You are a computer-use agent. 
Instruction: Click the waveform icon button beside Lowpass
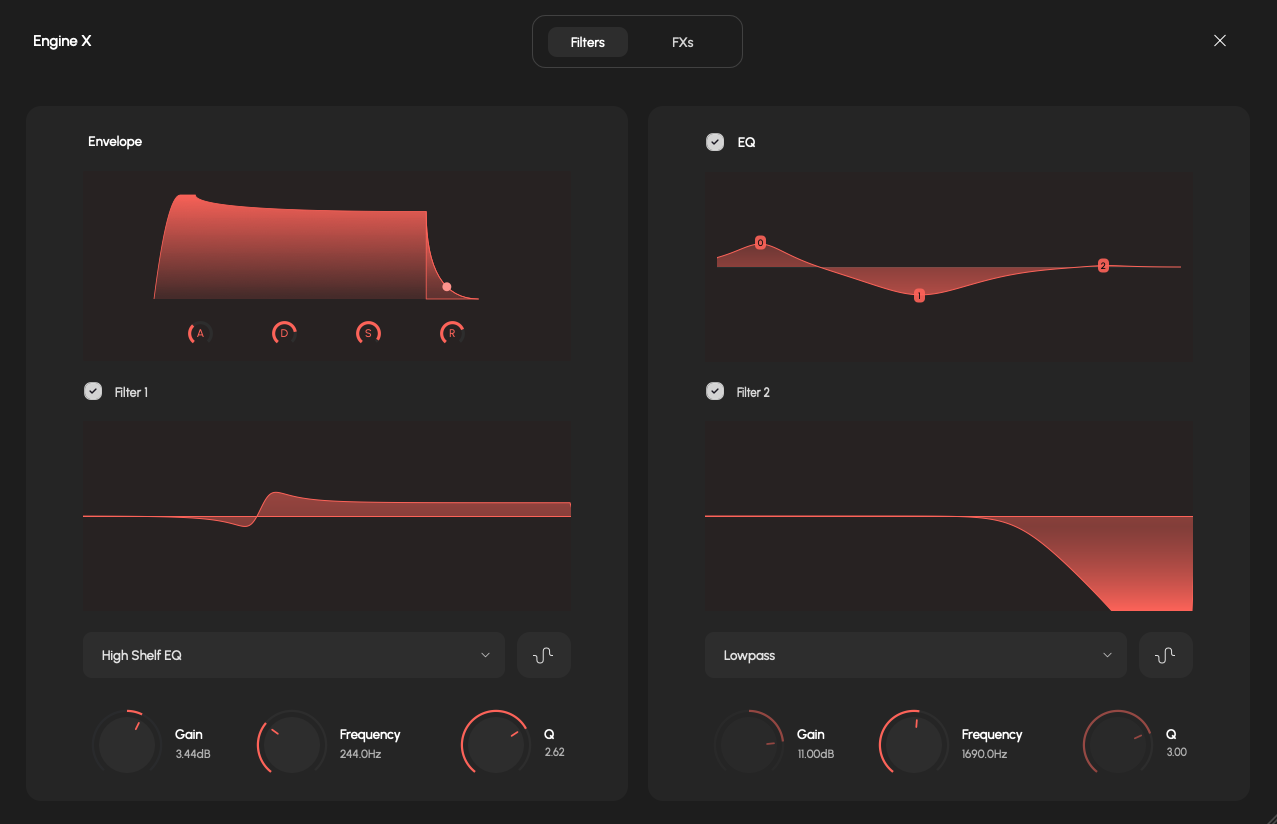1166,655
